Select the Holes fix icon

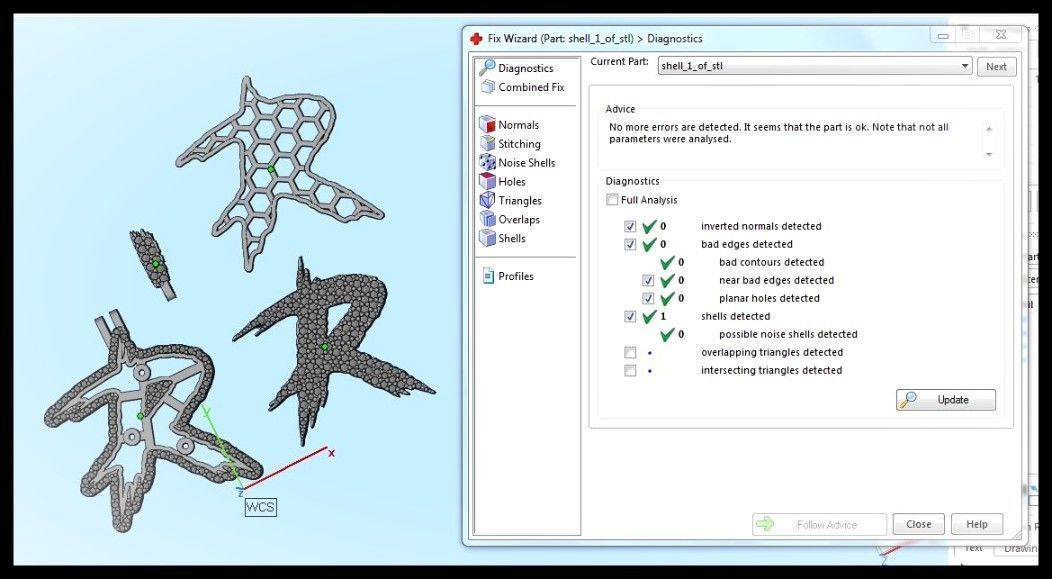487,181
